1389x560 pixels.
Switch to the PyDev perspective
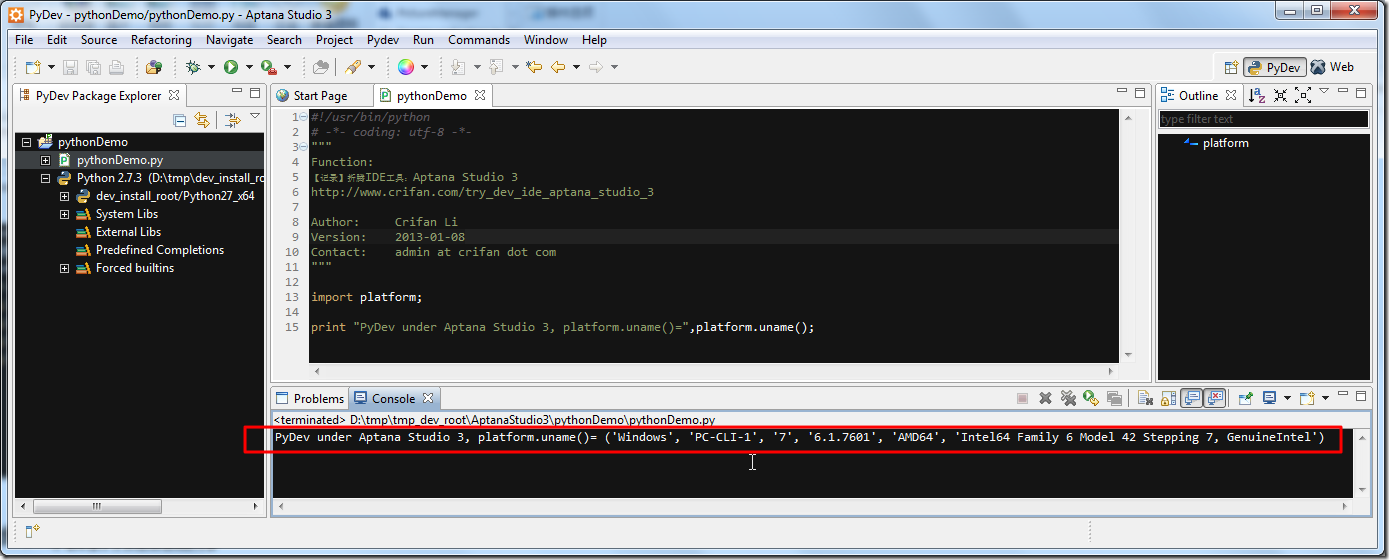[x=1274, y=67]
